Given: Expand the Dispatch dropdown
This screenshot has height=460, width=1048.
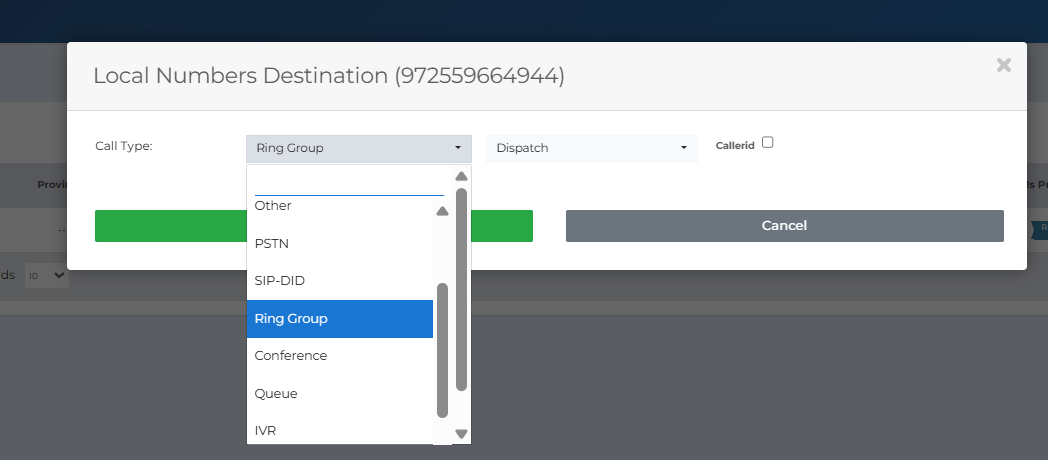Looking at the screenshot, I should pos(592,148).
